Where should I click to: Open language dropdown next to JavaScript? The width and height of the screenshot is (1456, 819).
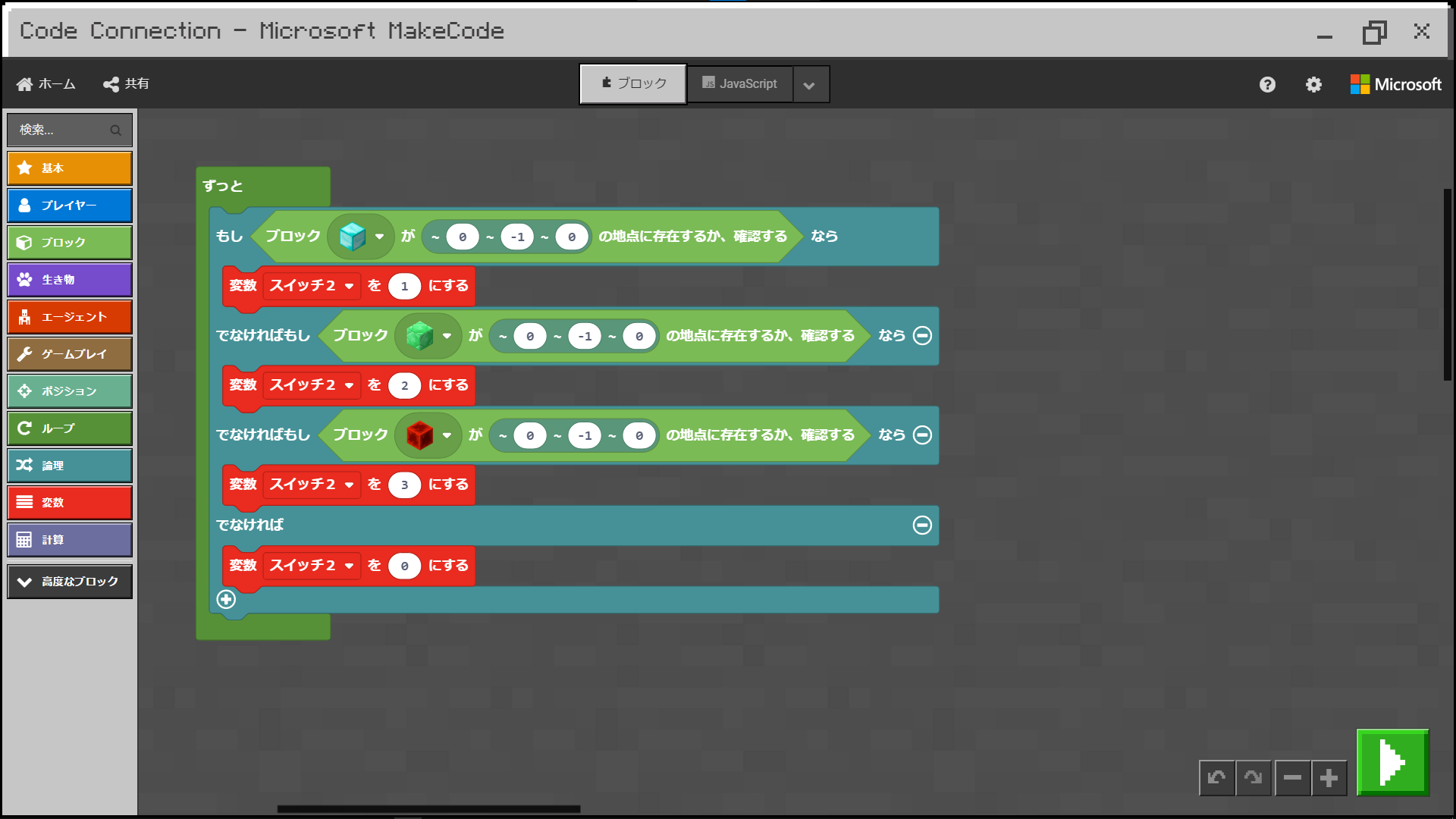coord(810,84)
